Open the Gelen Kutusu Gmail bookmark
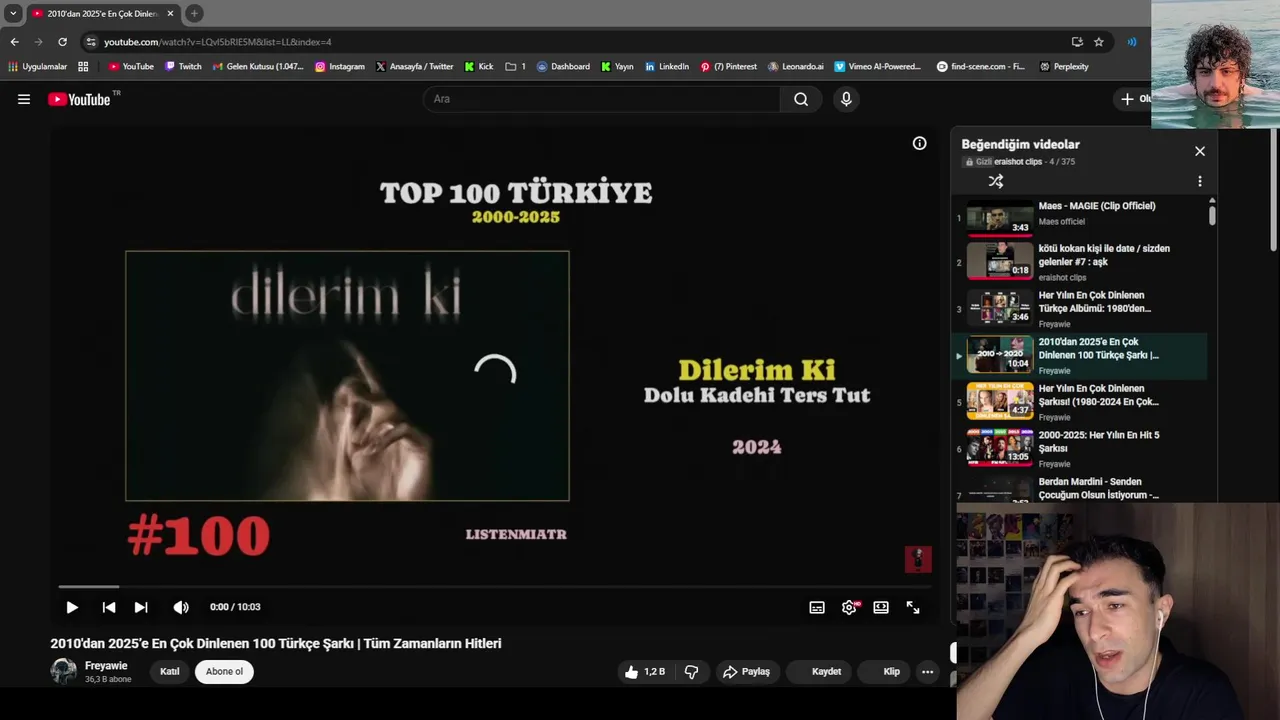1280x720 pixels. [x=258, y=67]
